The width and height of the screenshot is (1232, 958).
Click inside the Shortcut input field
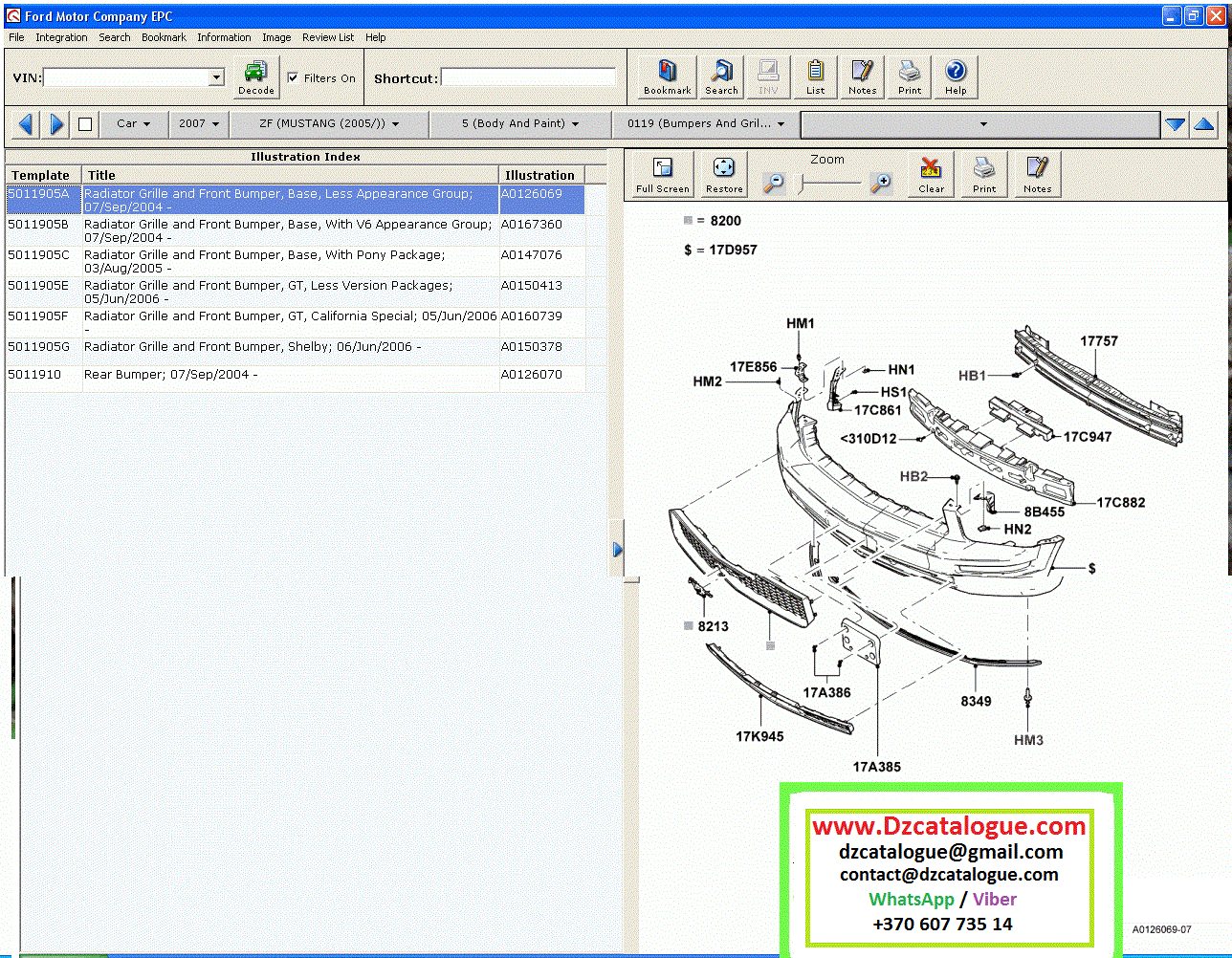pyautogui.click(x=528, y=77)
